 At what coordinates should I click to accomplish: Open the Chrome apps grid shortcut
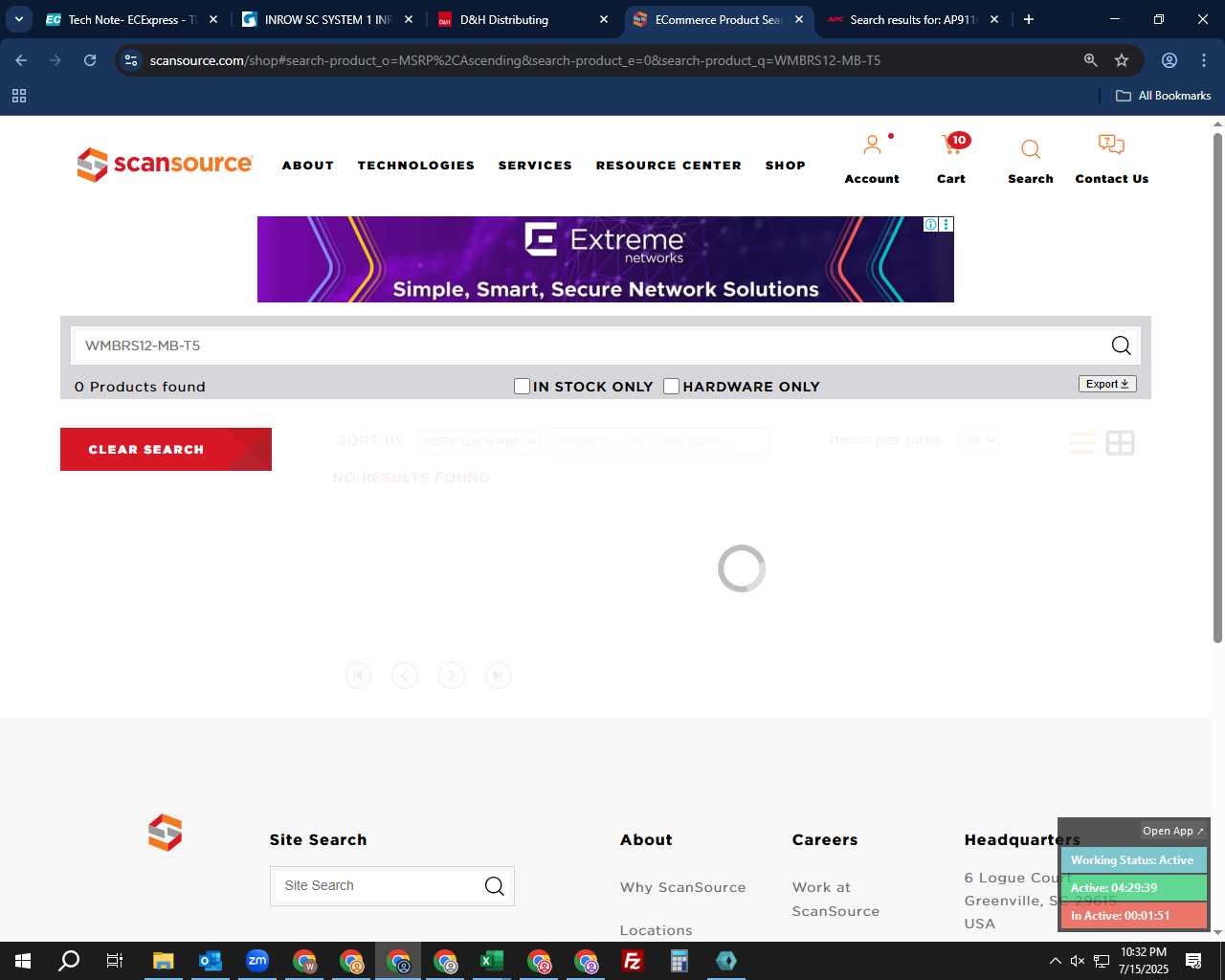point(19,96)
